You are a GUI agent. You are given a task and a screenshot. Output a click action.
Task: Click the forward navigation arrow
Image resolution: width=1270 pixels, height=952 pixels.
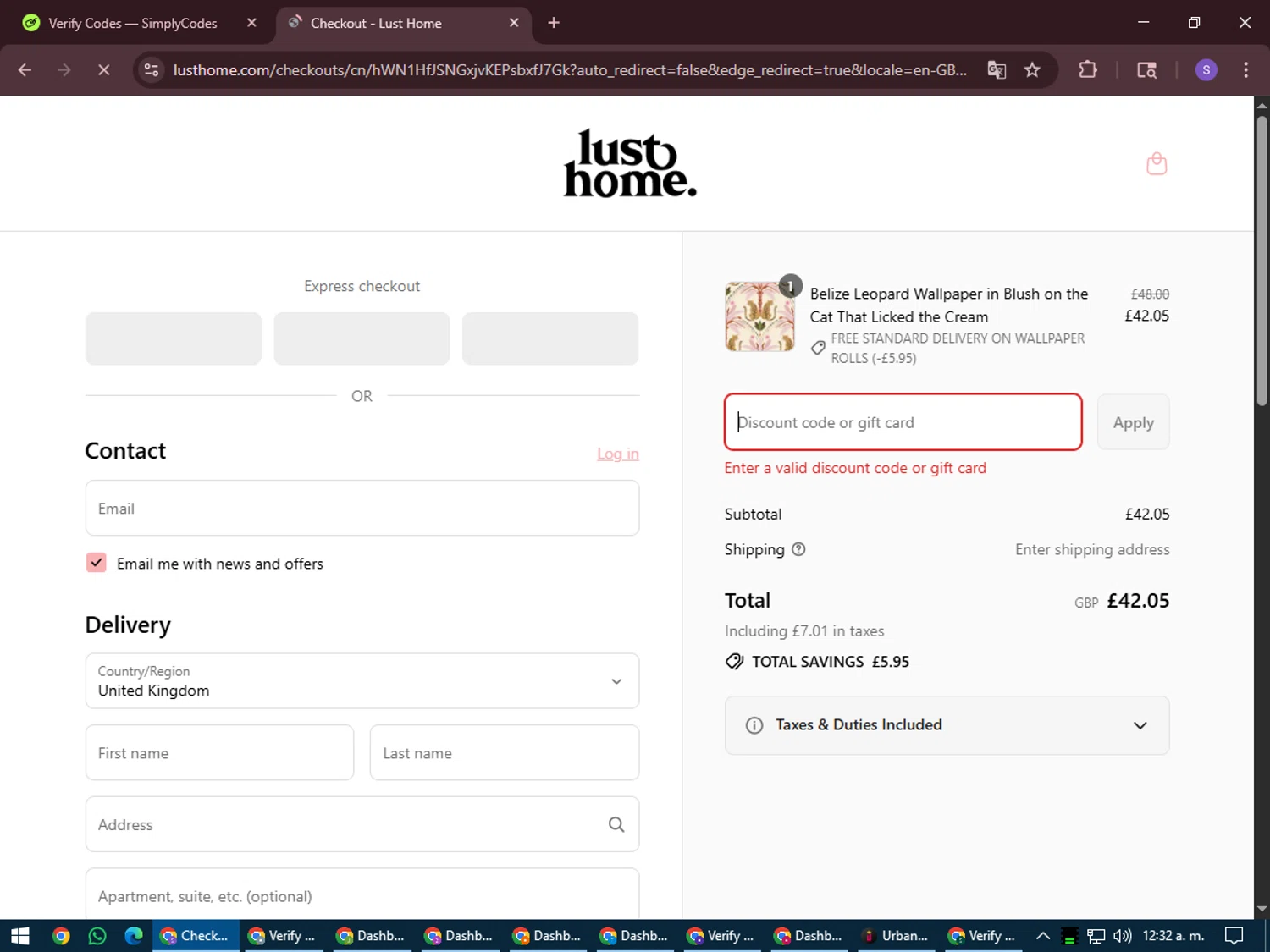click(x=64, y=70)
